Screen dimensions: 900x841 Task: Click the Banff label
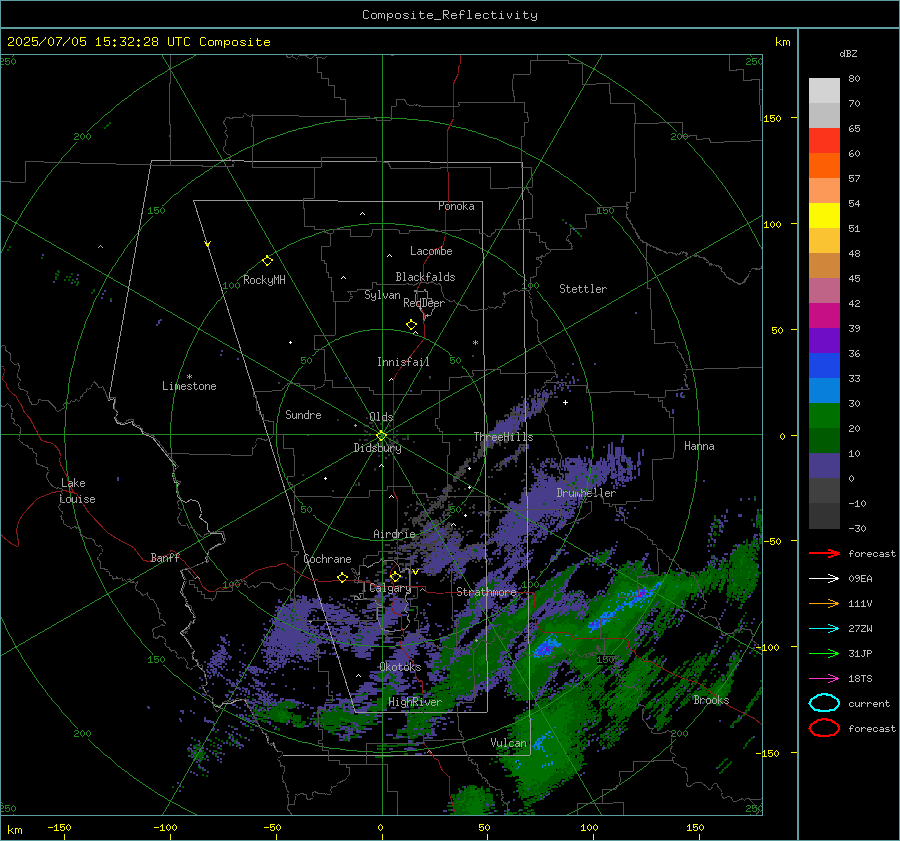165,557
